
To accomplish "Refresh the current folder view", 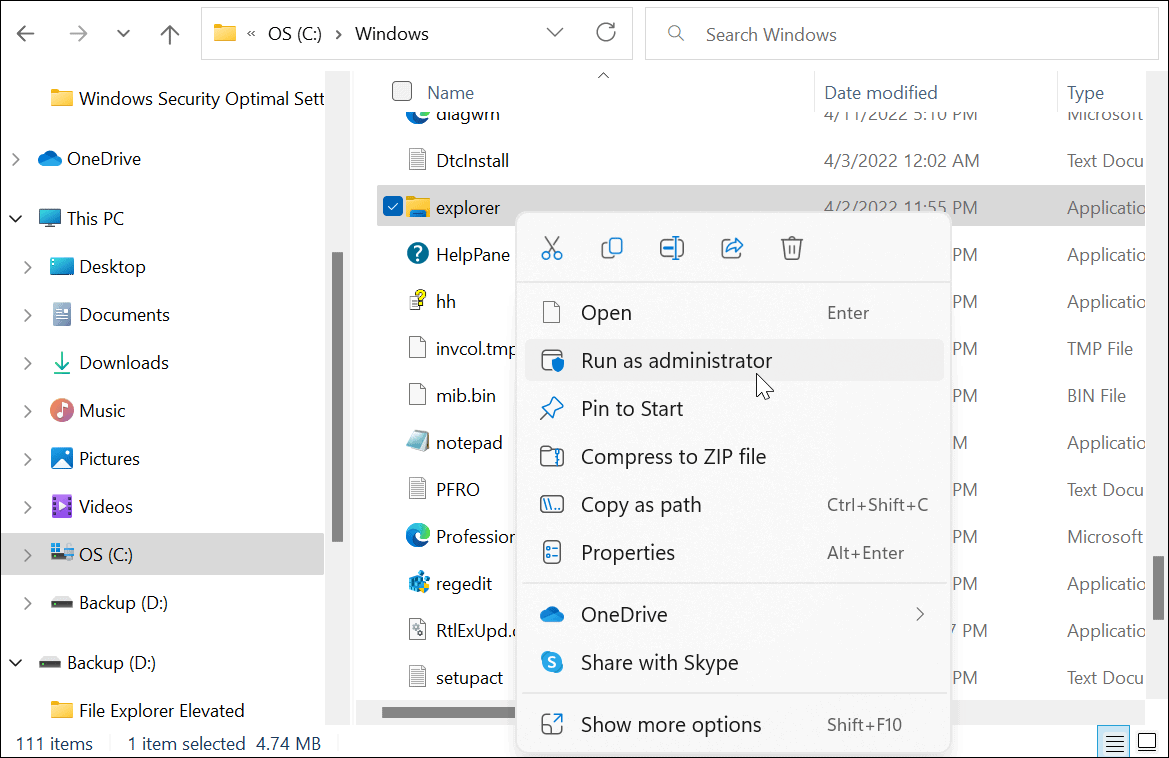I will [605, 32].
